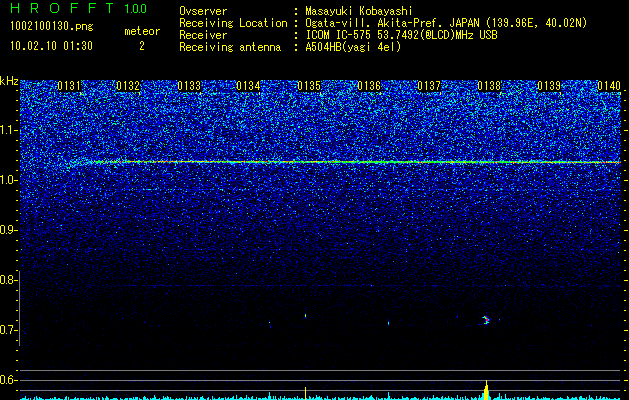This screenshot has width=629, height=400.
Task: Click the date stamp 10.02.10 01:30
Action: (51, 46)
